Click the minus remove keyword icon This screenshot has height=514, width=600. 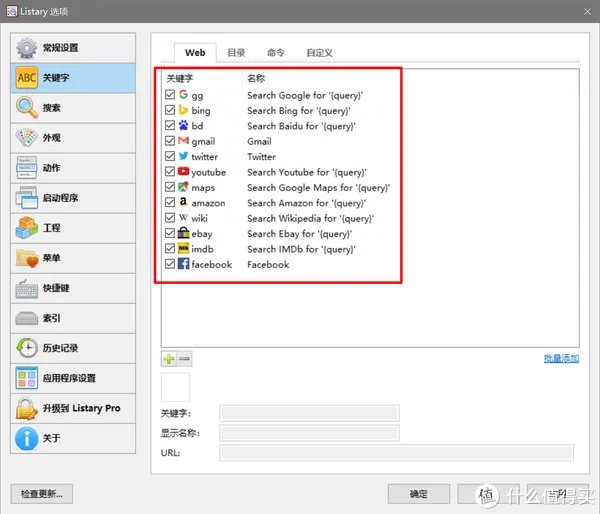click(x=184, y=359)
